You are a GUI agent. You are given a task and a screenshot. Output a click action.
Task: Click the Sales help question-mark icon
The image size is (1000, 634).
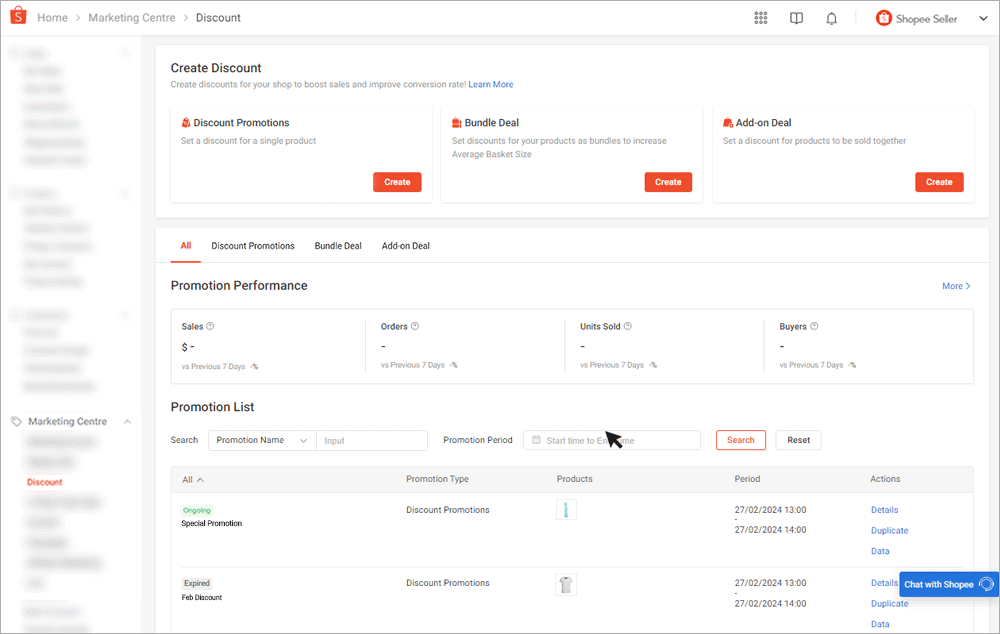tap(210, 326)
